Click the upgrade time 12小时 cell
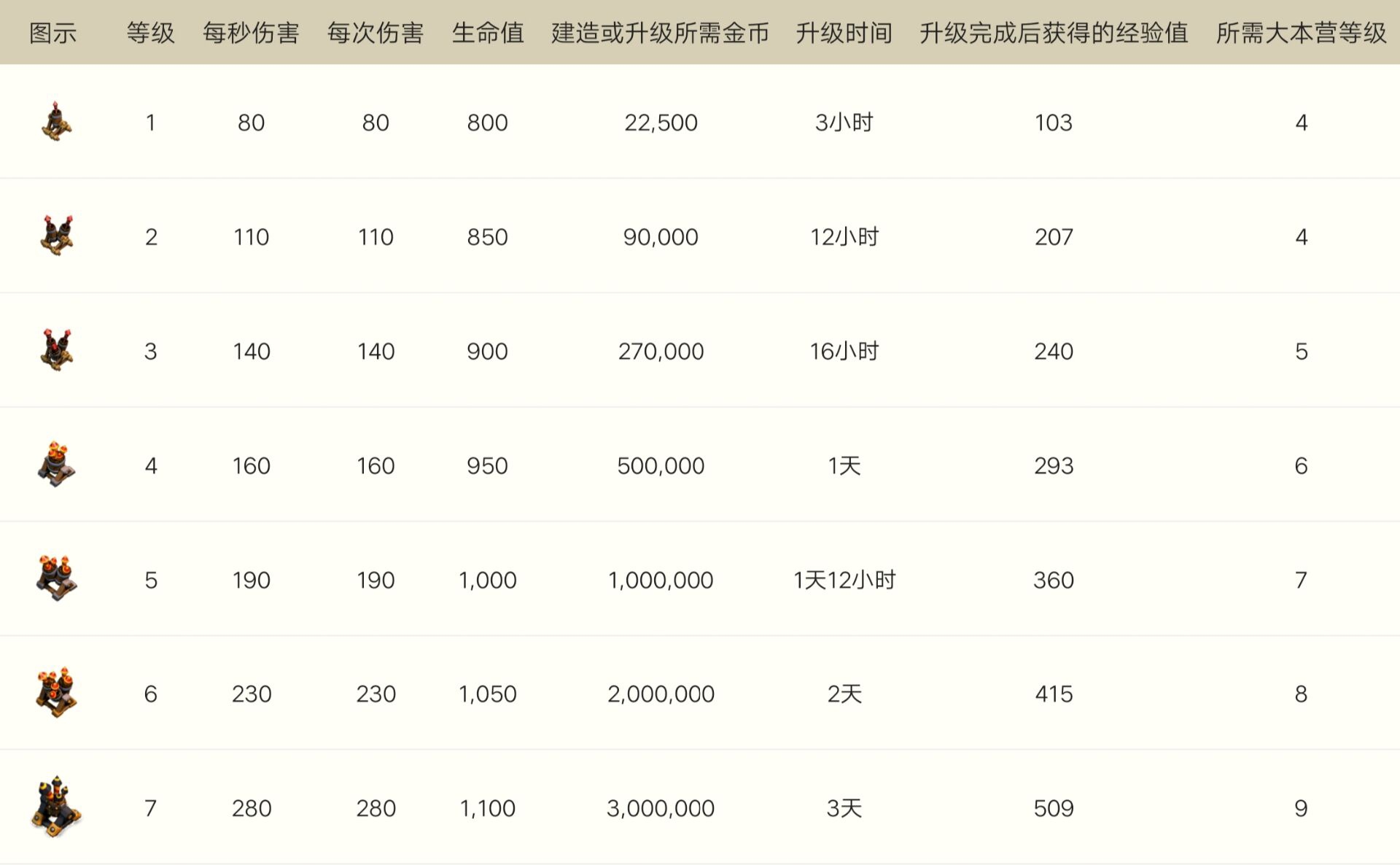Image resolution: width=1400 pixels, height=865 pixels. 844,237
